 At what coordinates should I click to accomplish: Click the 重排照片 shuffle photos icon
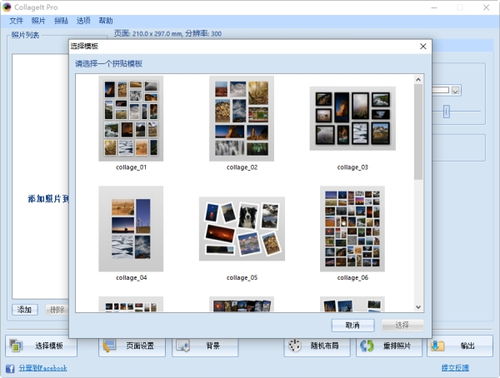(x=367, y=346)
